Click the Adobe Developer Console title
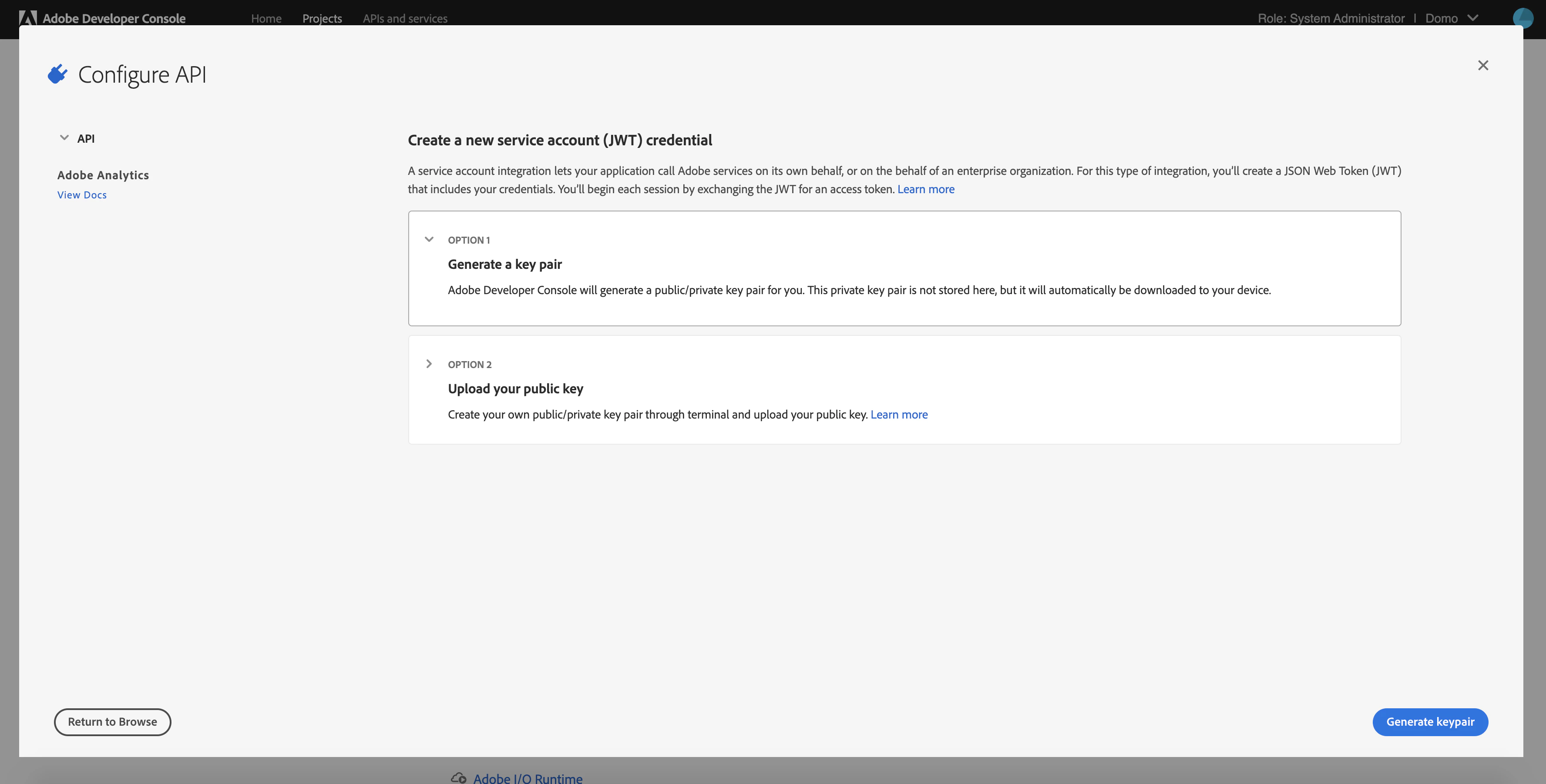The width and height of the screenshot is (1546, 784). [x=114, y=19]
